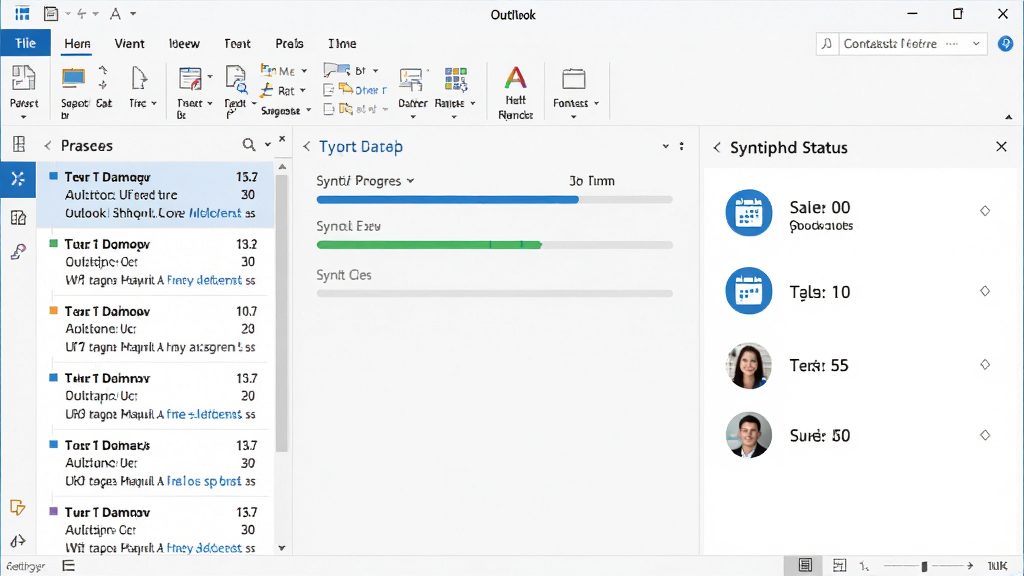
Task: Switch to the Prels tab
Action: pos(289,44)
